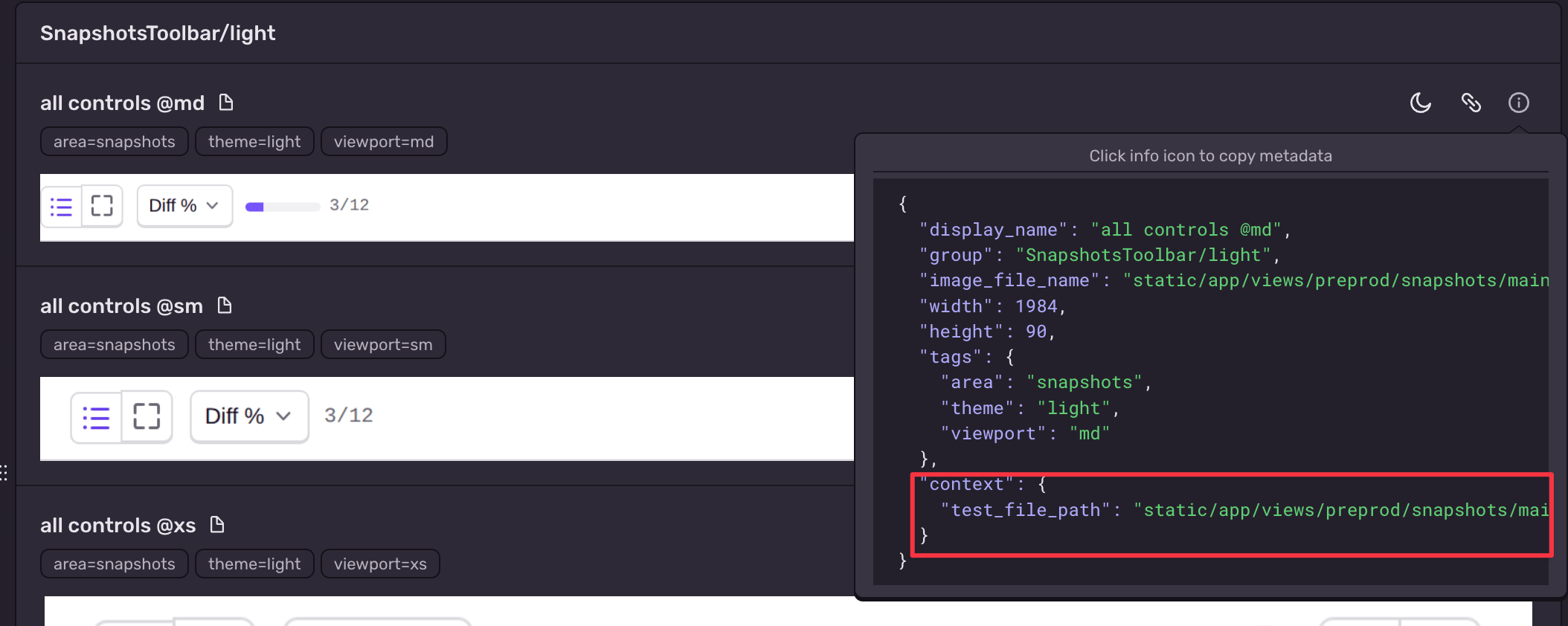Open Diff % dropdown in @sm snapshot
Image resolution: width=1568 pixels, height=626 pixels.
pos(249,416)
